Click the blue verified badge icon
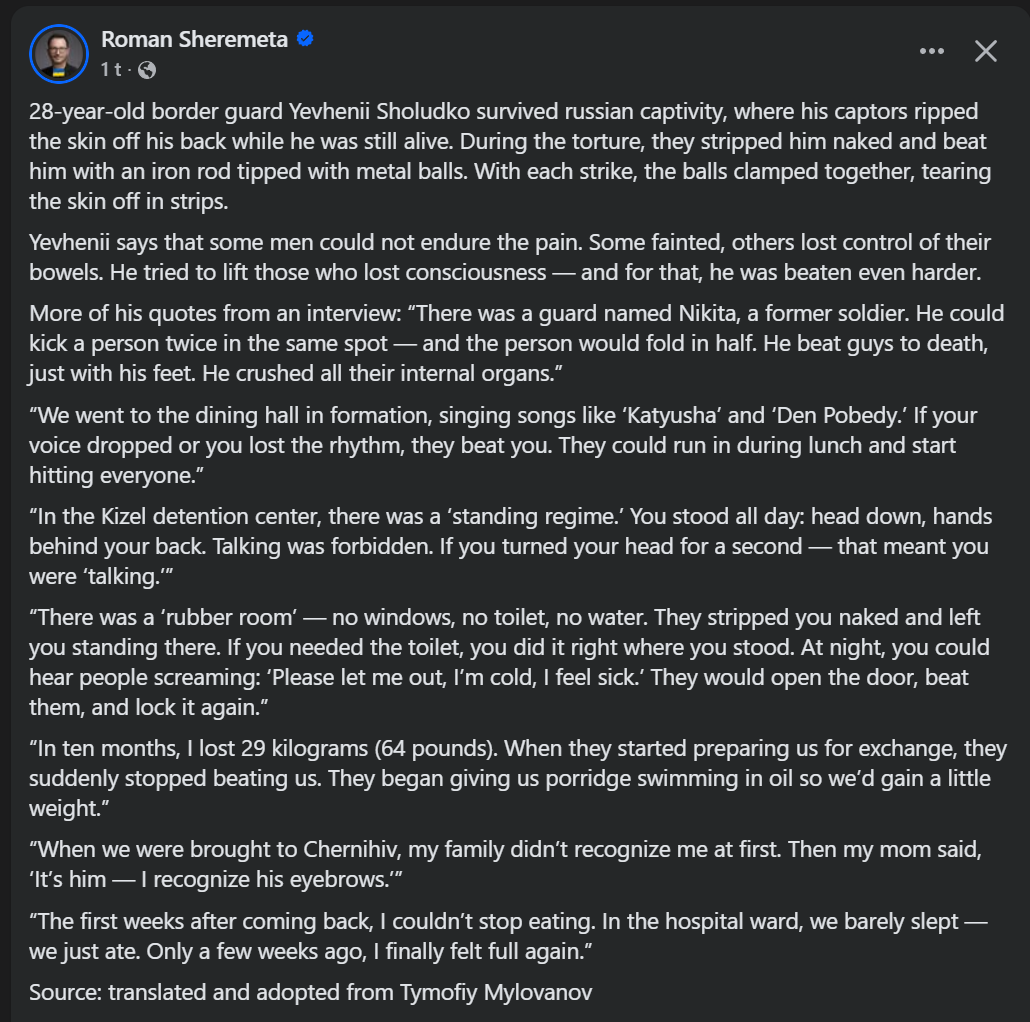Image resolution: width=1030 pixels, height=1022 pixels. pyautogui.click(x=306, y=39)
